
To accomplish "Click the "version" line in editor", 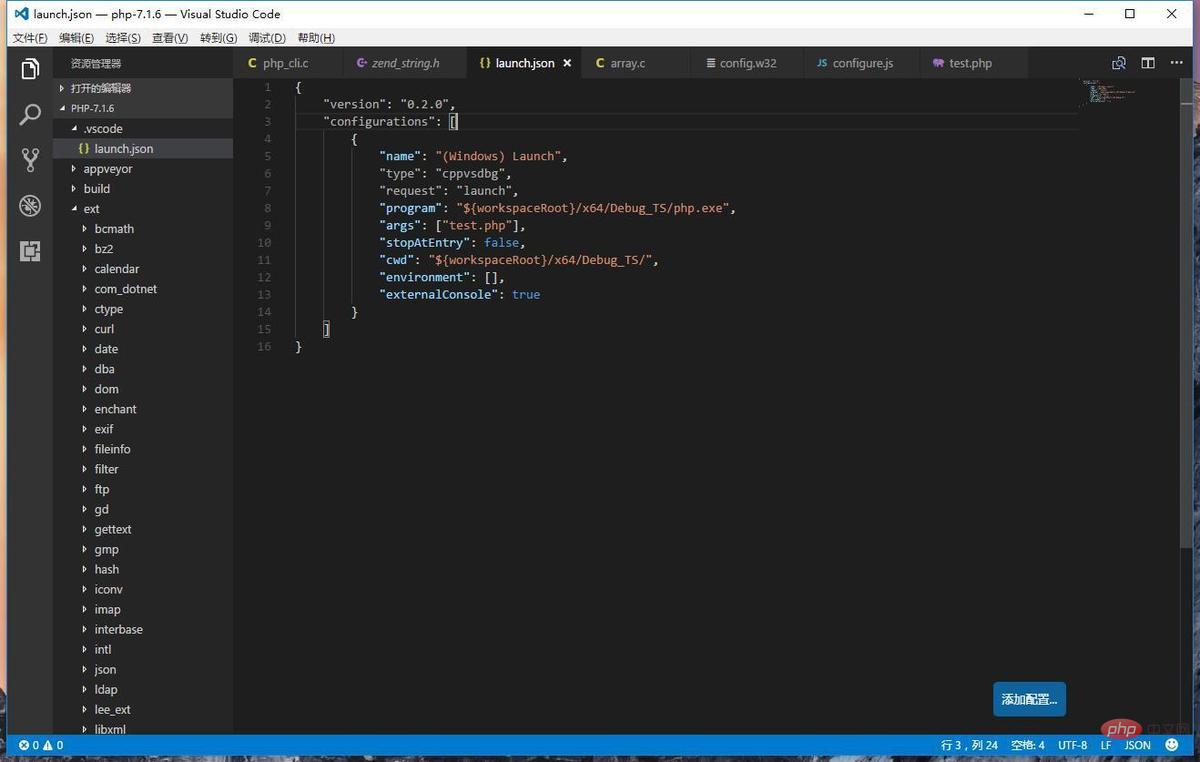I will [389, 104].
